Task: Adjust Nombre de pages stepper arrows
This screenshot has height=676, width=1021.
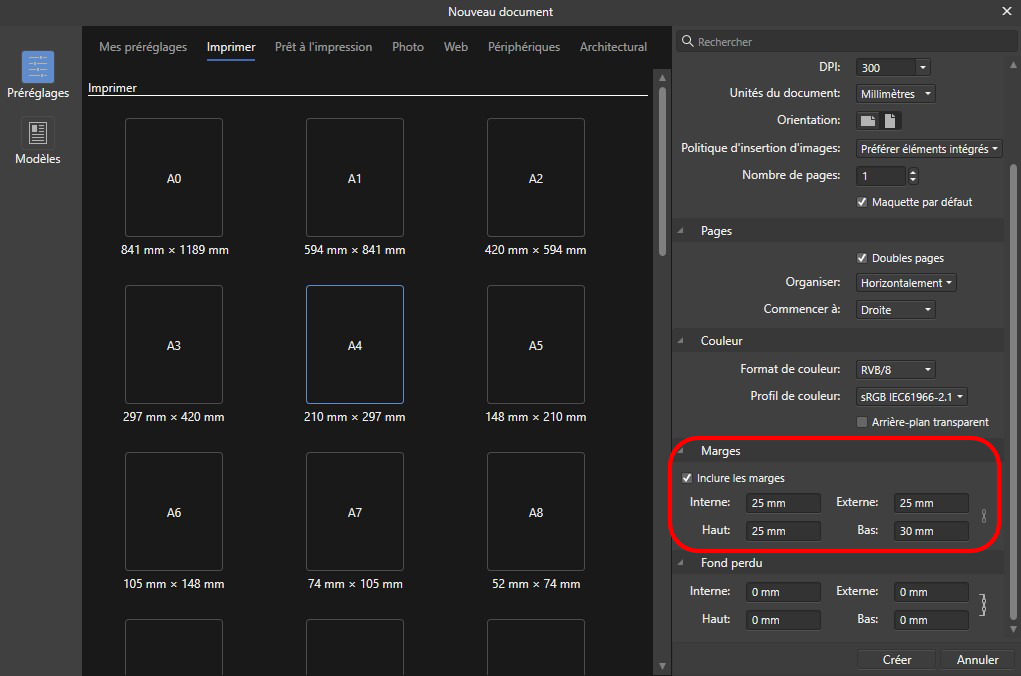Action: point(913,176)
